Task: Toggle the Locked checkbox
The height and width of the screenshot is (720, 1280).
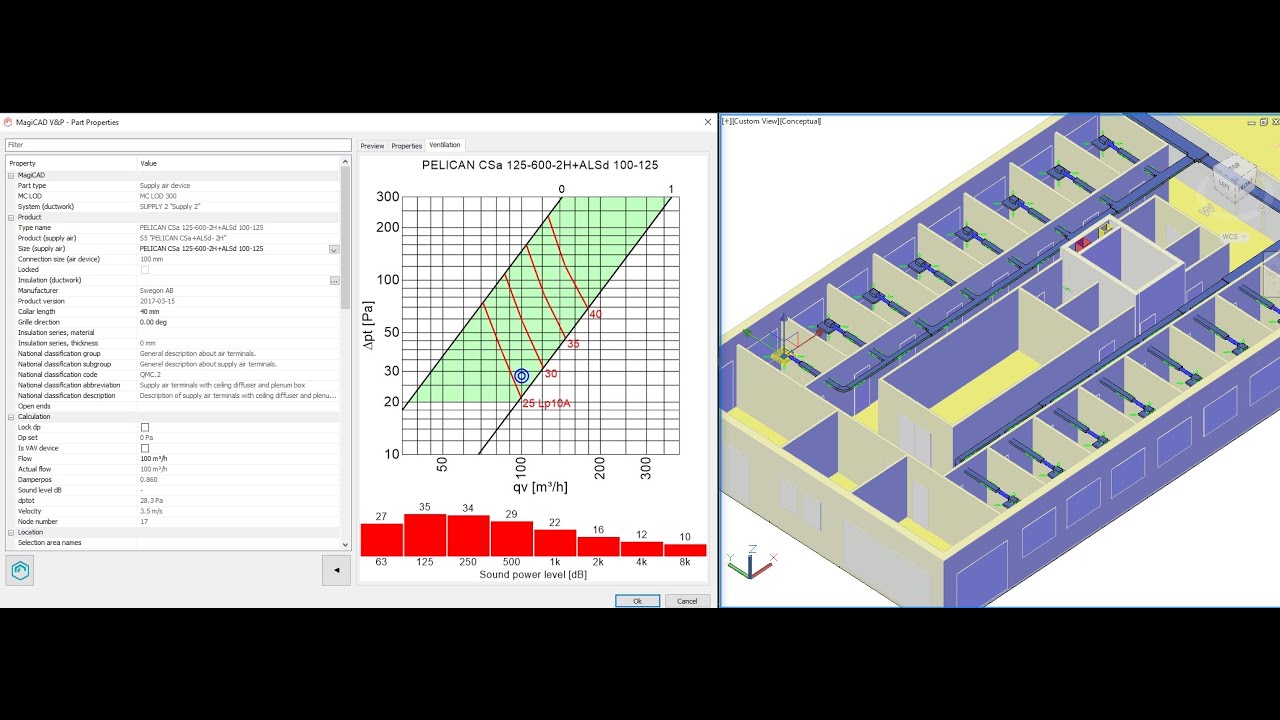Action: point(145,270)
